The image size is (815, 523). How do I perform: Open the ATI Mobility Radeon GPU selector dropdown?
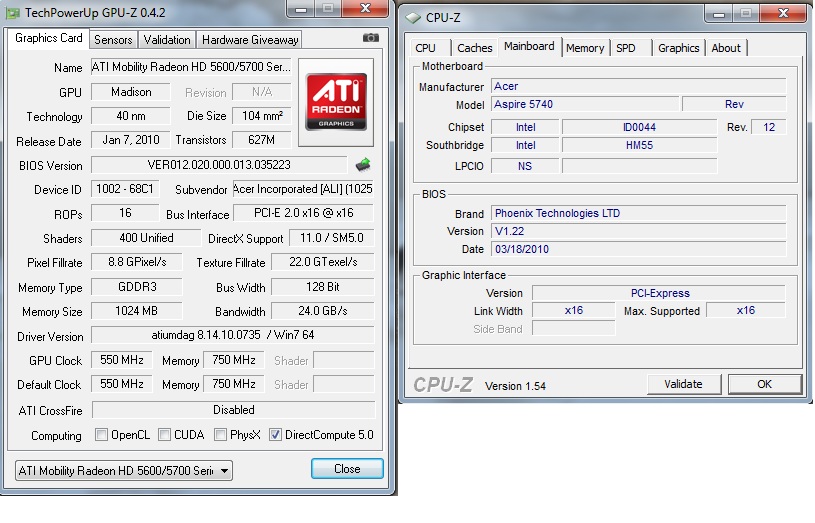pyautogui.click(x=124, y=470)
